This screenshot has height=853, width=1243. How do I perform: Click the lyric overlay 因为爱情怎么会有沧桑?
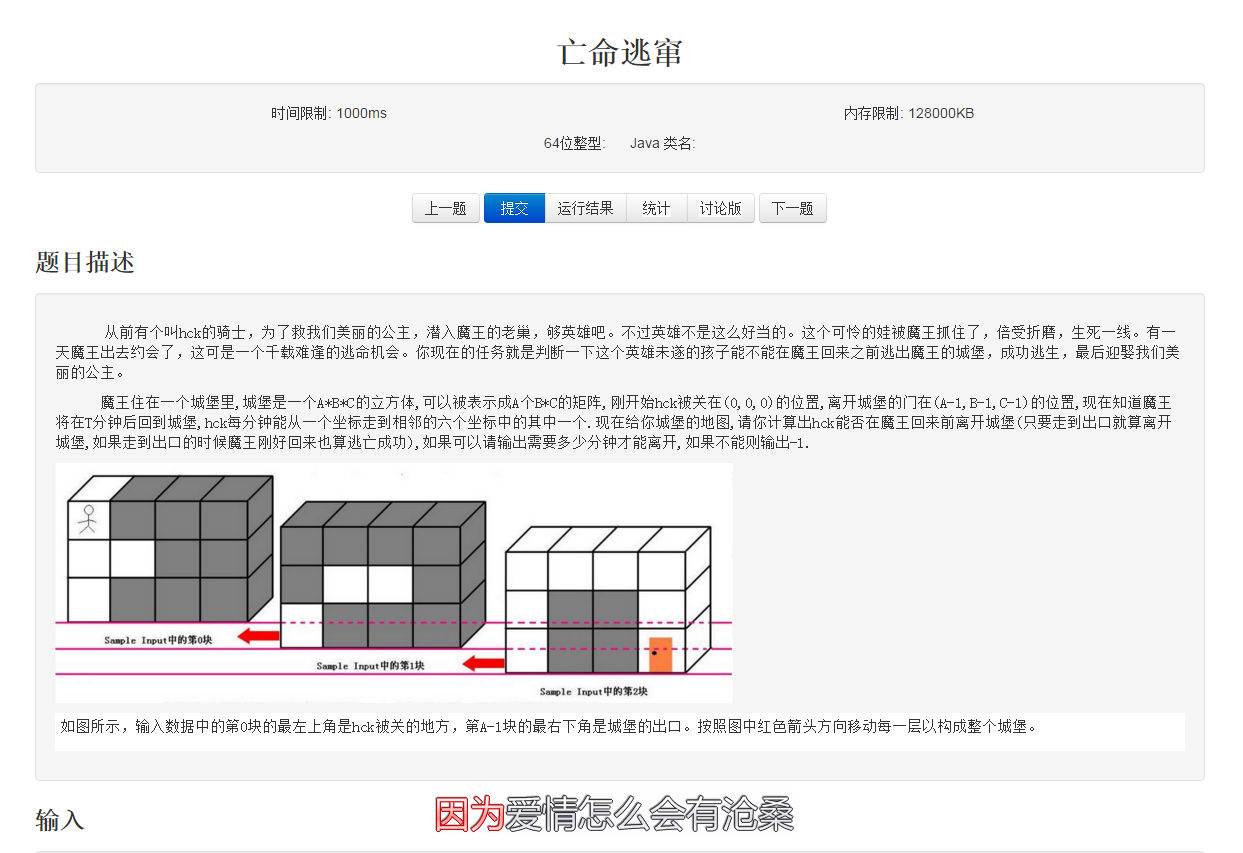pos(614,815)
